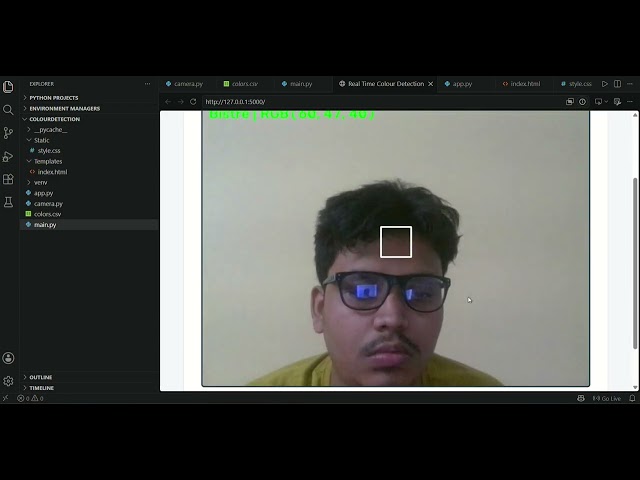This screenshot has height=480, width=640.
Task: Click the Copilot status bar icon
Action: pyautogui.click(x=581, y=398)
